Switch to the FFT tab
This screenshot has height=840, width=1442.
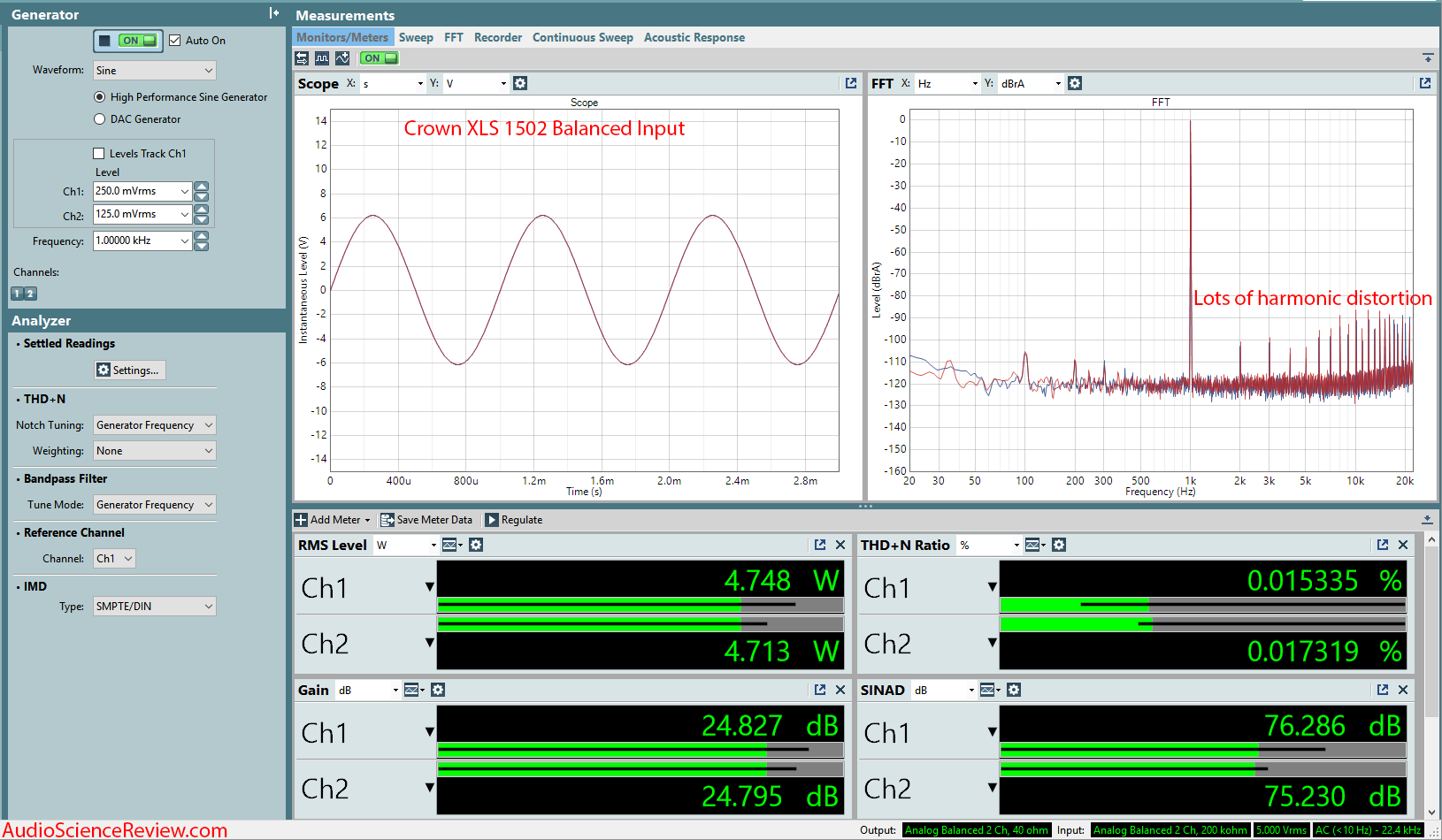(x=454, y=38)
